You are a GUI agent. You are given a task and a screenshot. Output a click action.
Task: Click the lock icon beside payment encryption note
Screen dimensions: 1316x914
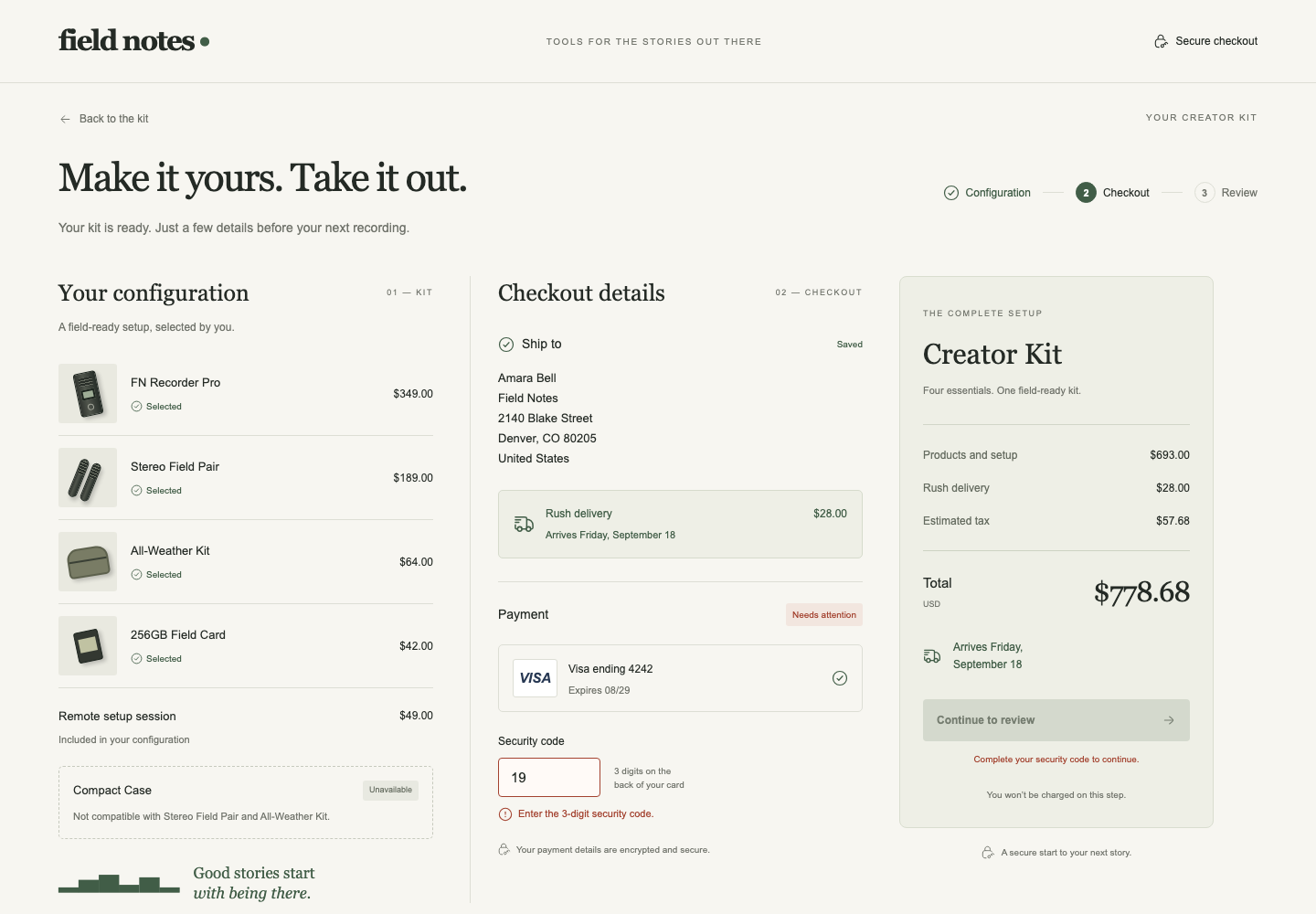[x=504, y=850]
